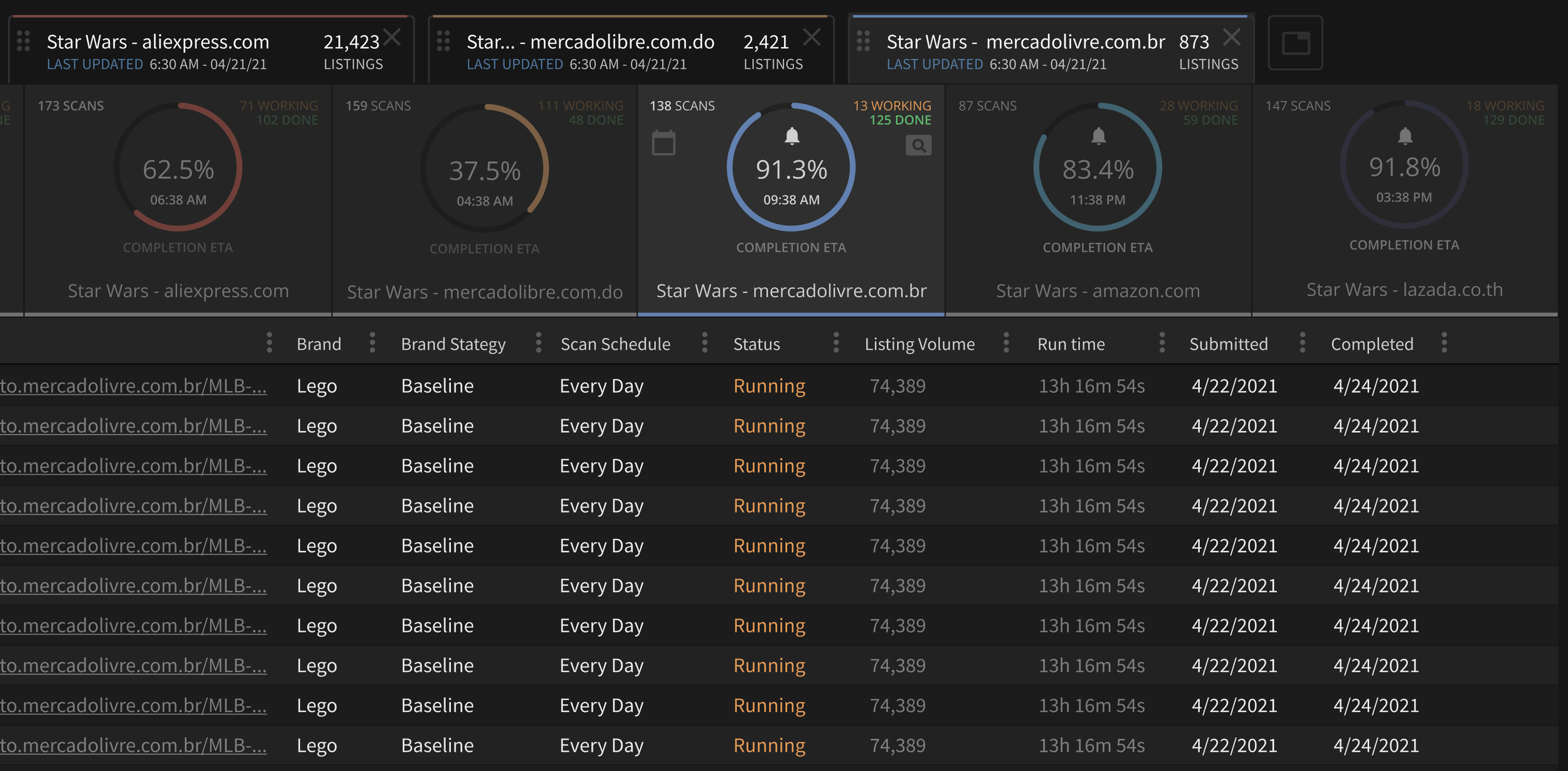Open Brand column options menu
The width and height of the screenshot is (1568, 771).
[x=372, y=343]
